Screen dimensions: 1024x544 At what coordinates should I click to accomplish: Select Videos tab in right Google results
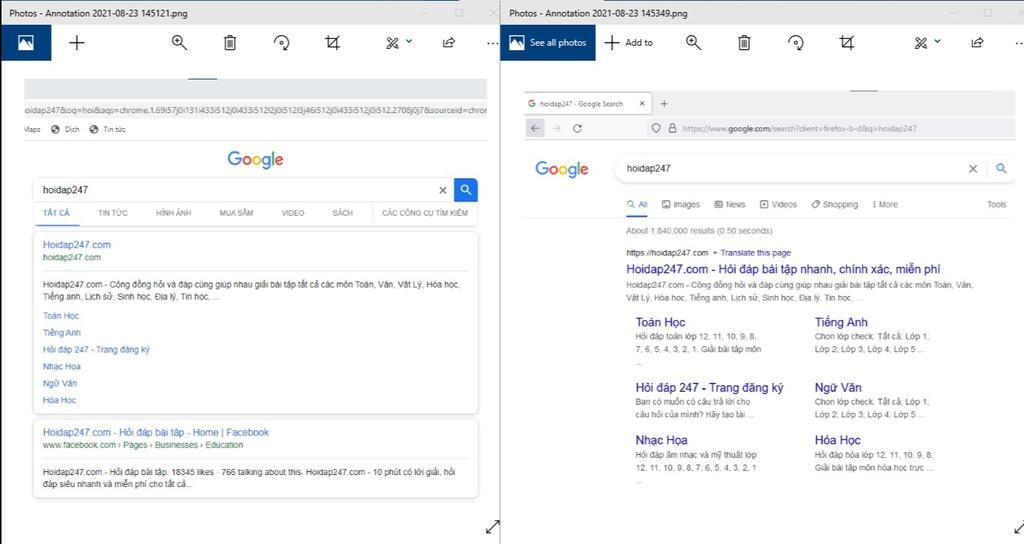(778, 204)
